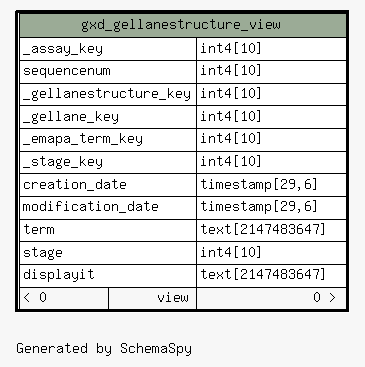
Task: Click the text[2147483647] type beside displayit
Action: pos(263,275)
